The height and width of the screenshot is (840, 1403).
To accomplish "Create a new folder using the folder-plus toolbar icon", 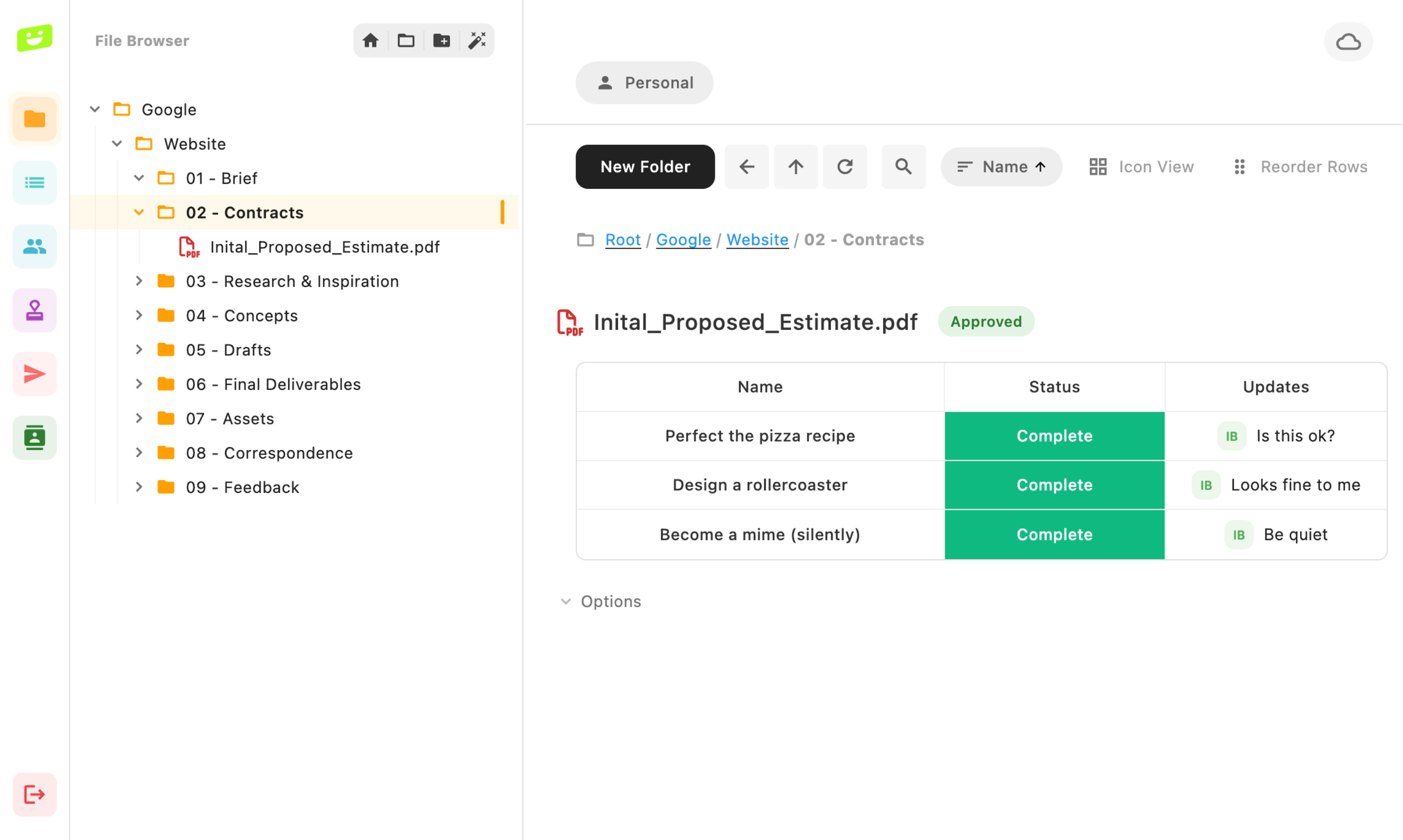I will (x=442, y=40).
